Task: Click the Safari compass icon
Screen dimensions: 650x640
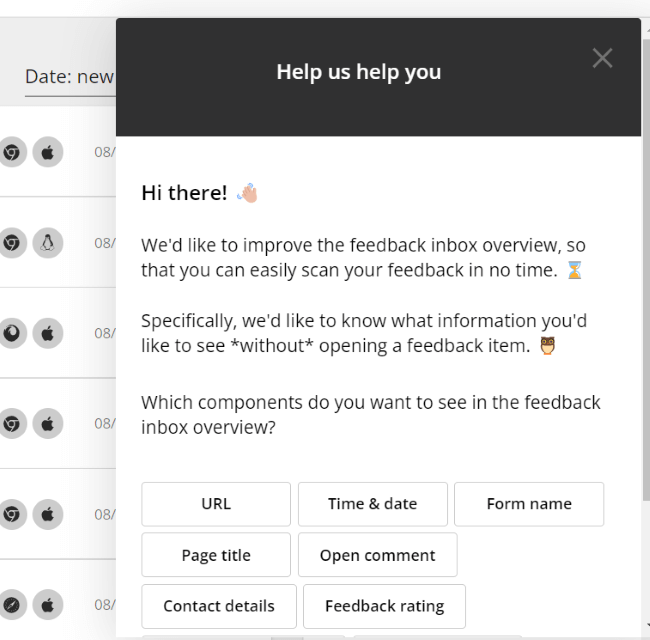Action: pos(11,604)
